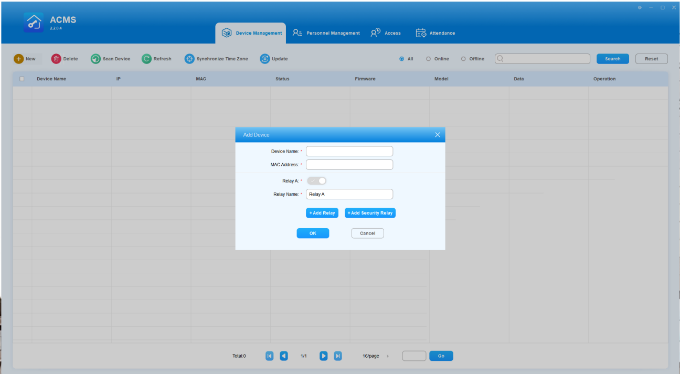The height and width of the screenshot is (374, 680).
Task: Check the select-all devices checkbox
Action: point(22,79)
